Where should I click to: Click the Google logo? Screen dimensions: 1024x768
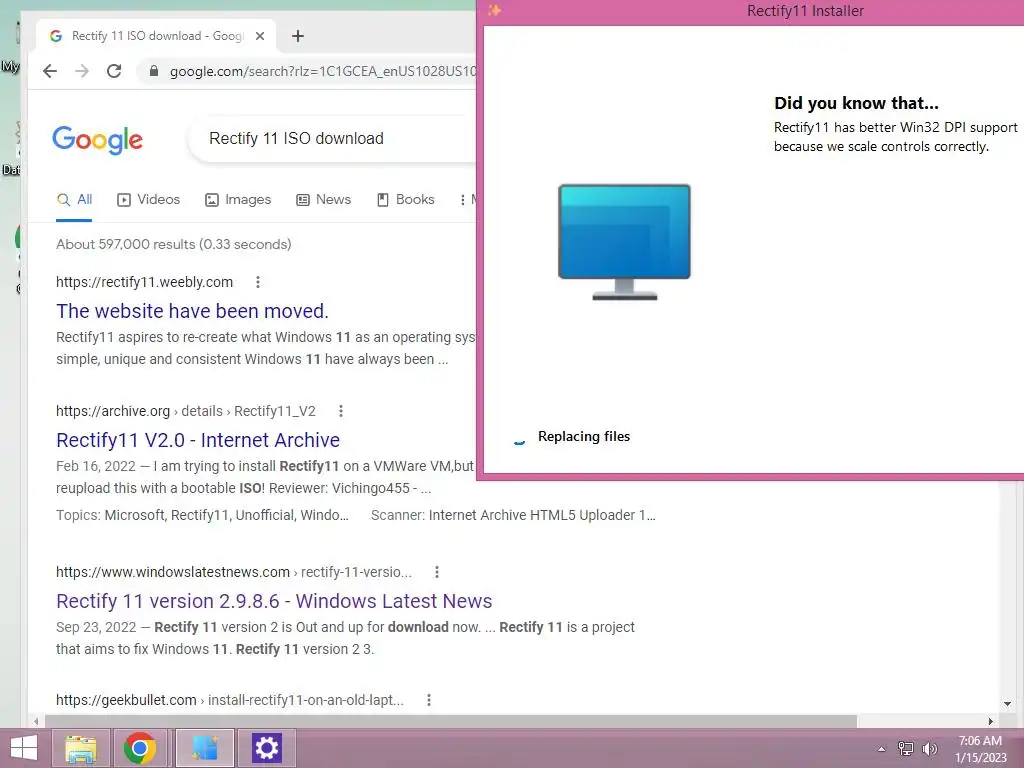(97, 139)
